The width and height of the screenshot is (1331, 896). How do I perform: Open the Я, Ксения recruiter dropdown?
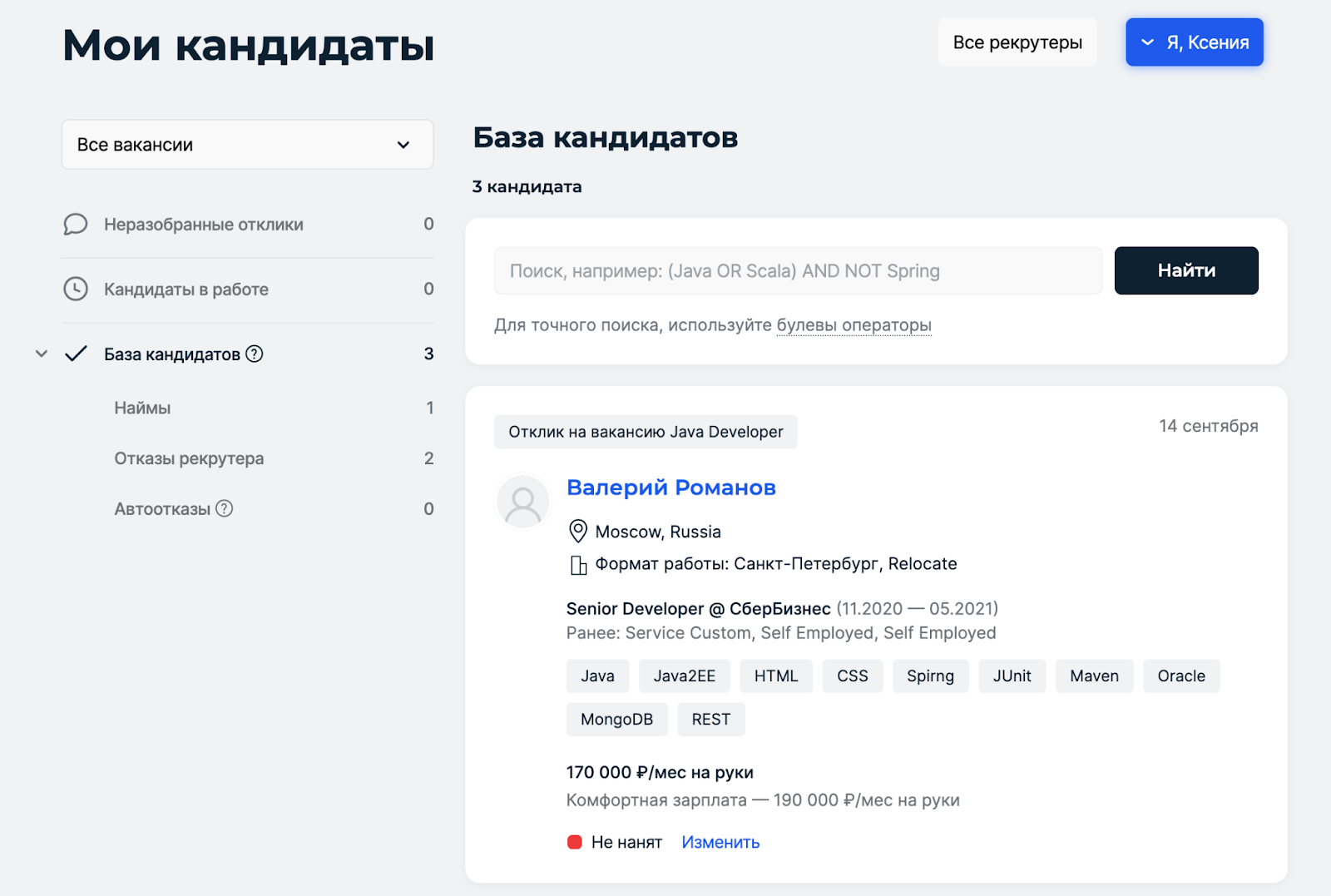(1194, 42)
